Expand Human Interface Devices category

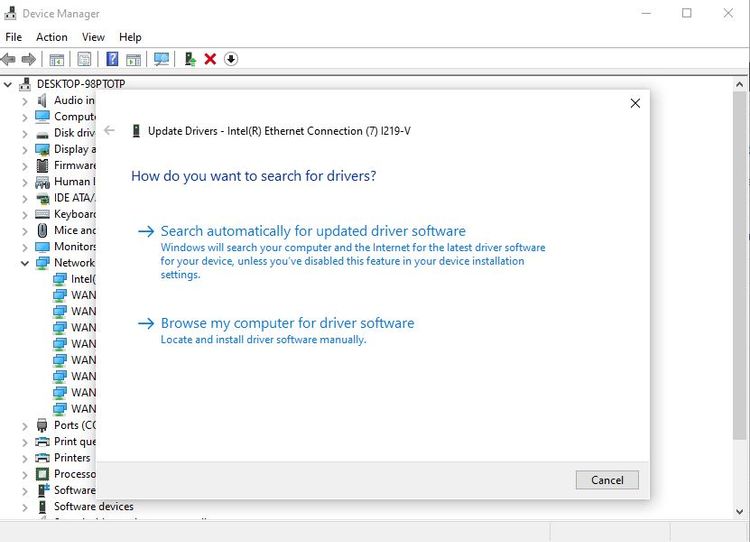[x=25, y=183]
